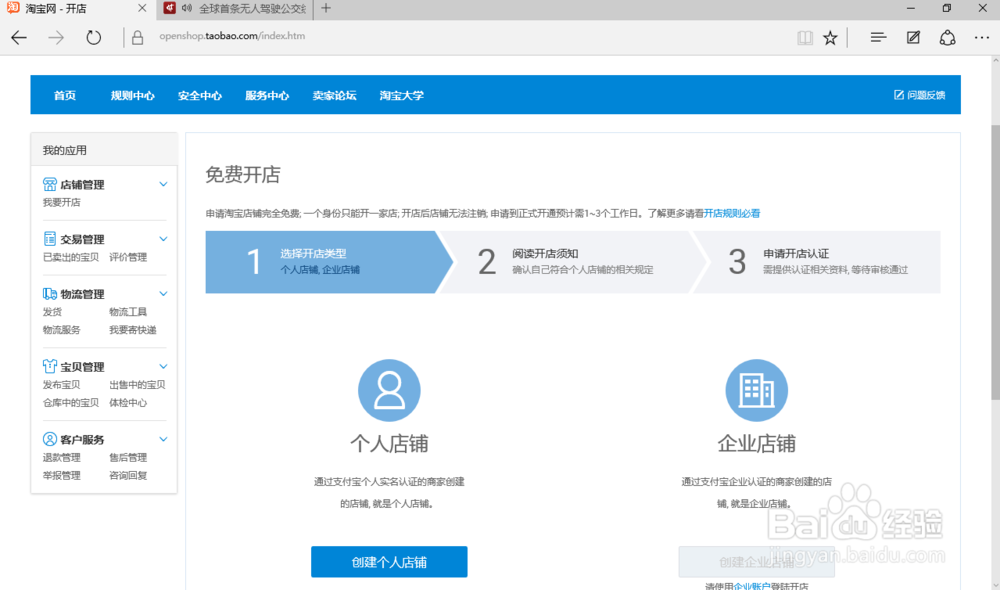Click 发货 under 物流管理
1000x590 pixels.
click(x=52, y=312)
